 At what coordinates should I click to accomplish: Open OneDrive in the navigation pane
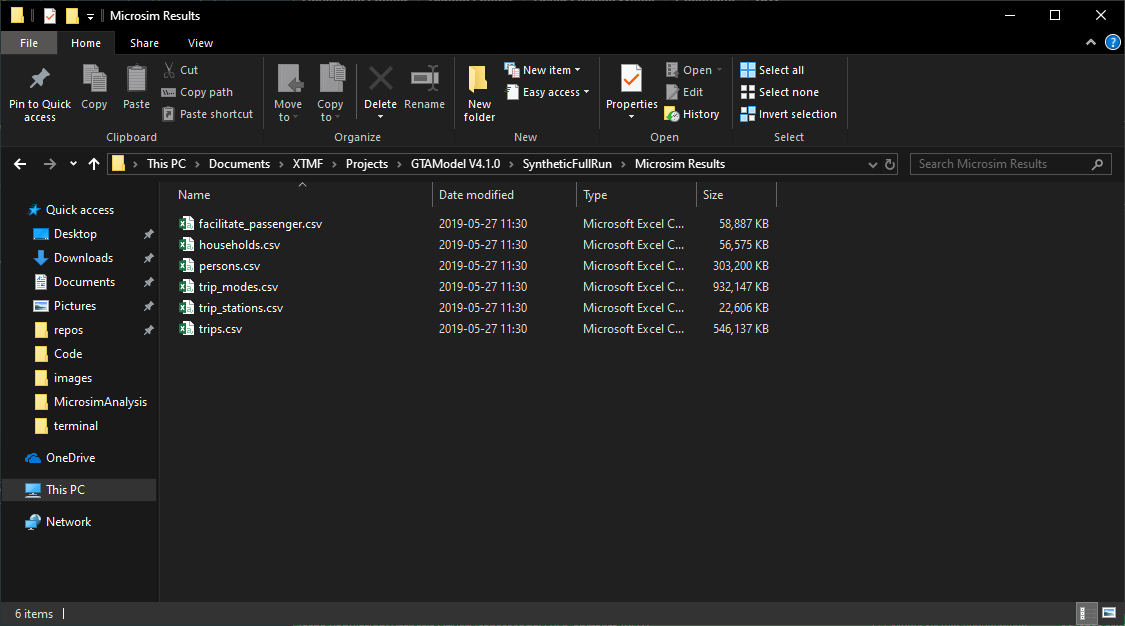(70, 457)
